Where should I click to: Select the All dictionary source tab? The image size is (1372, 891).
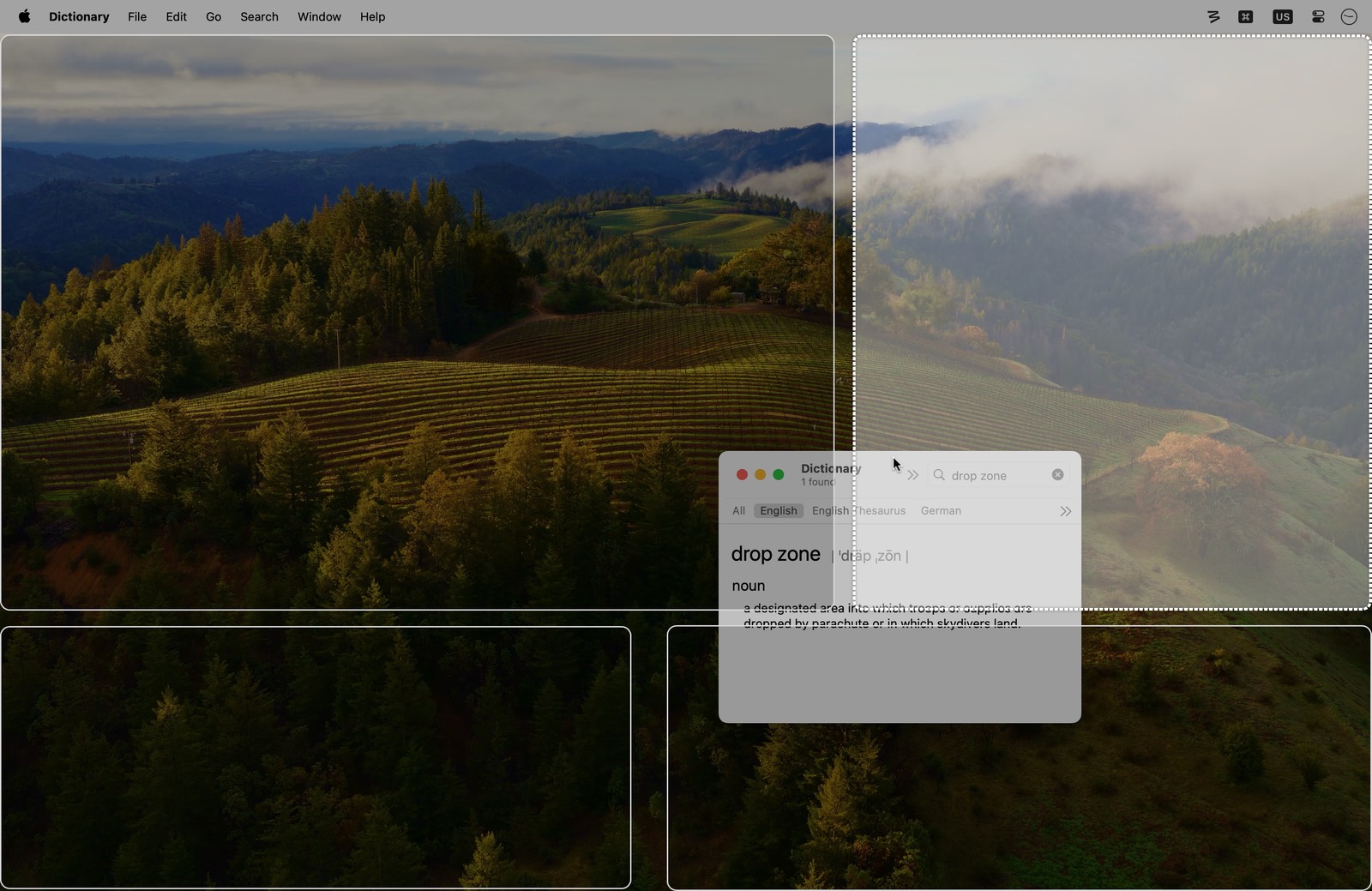pyautogui.click(x=738, y=511)
